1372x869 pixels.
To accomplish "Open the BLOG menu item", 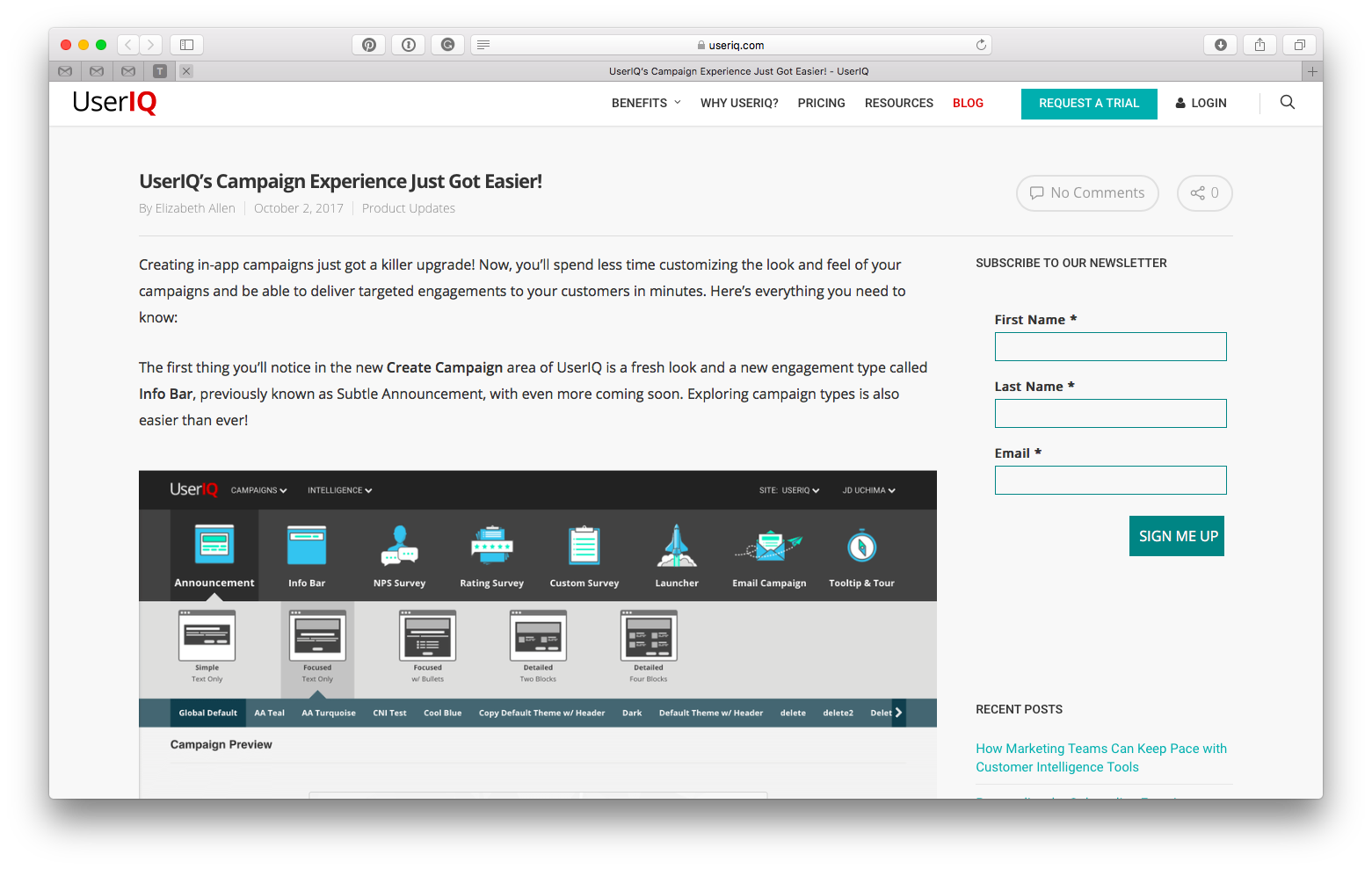I will pyautogui.click(x=968, y=103).
